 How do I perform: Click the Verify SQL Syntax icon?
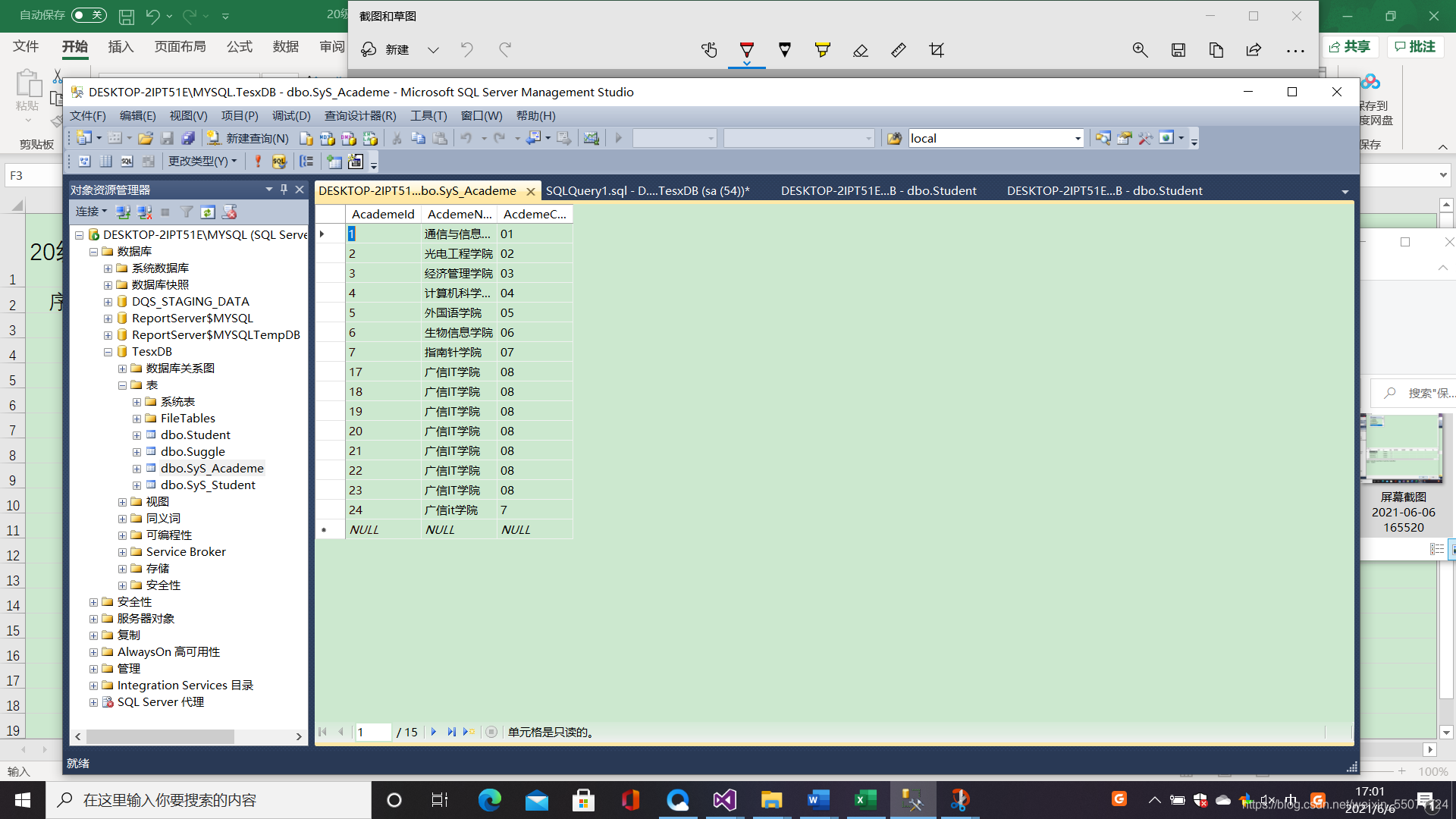click(279, 161)
